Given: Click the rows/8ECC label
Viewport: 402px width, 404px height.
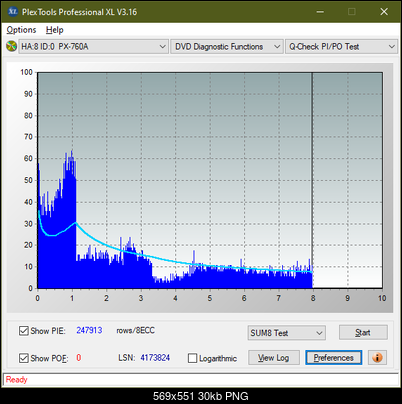Looking at the screenshot, I should tap(135, 330).
